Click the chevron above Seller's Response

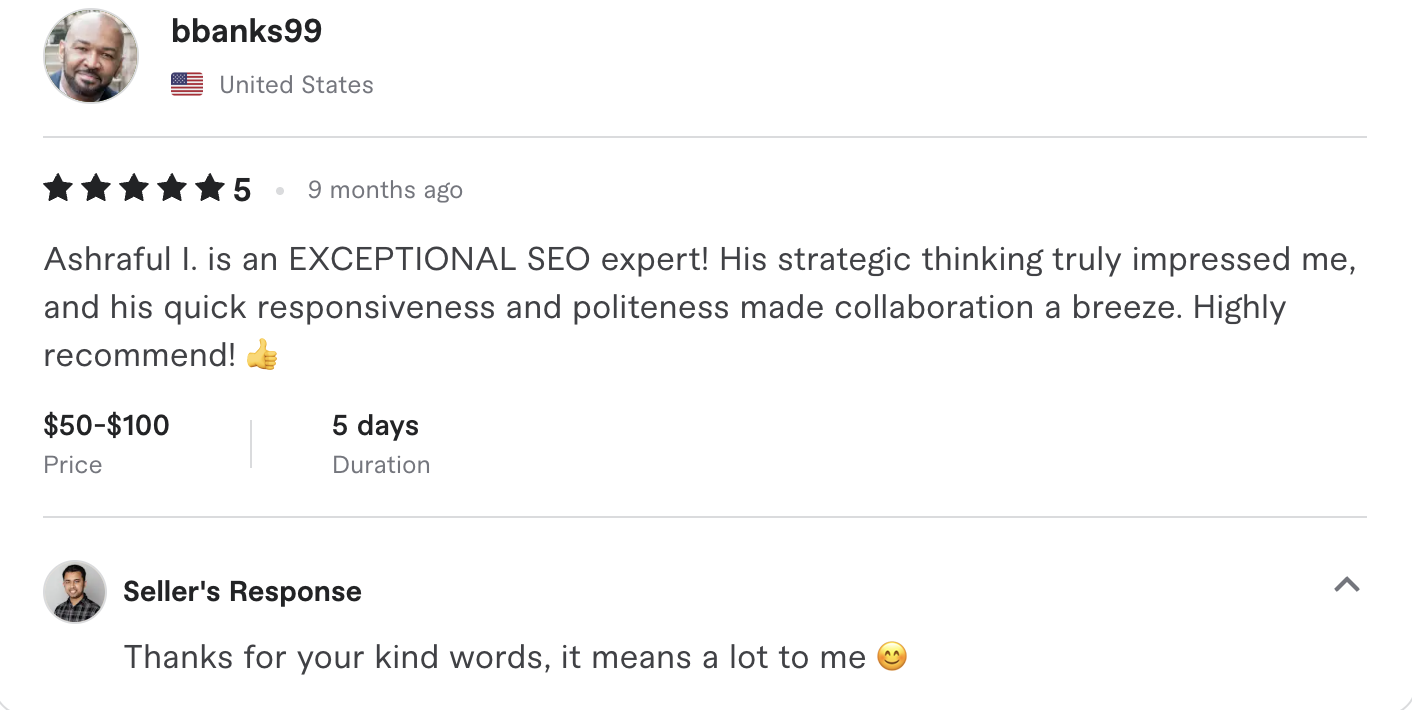pyautogui.click(x=1347, y=585)
